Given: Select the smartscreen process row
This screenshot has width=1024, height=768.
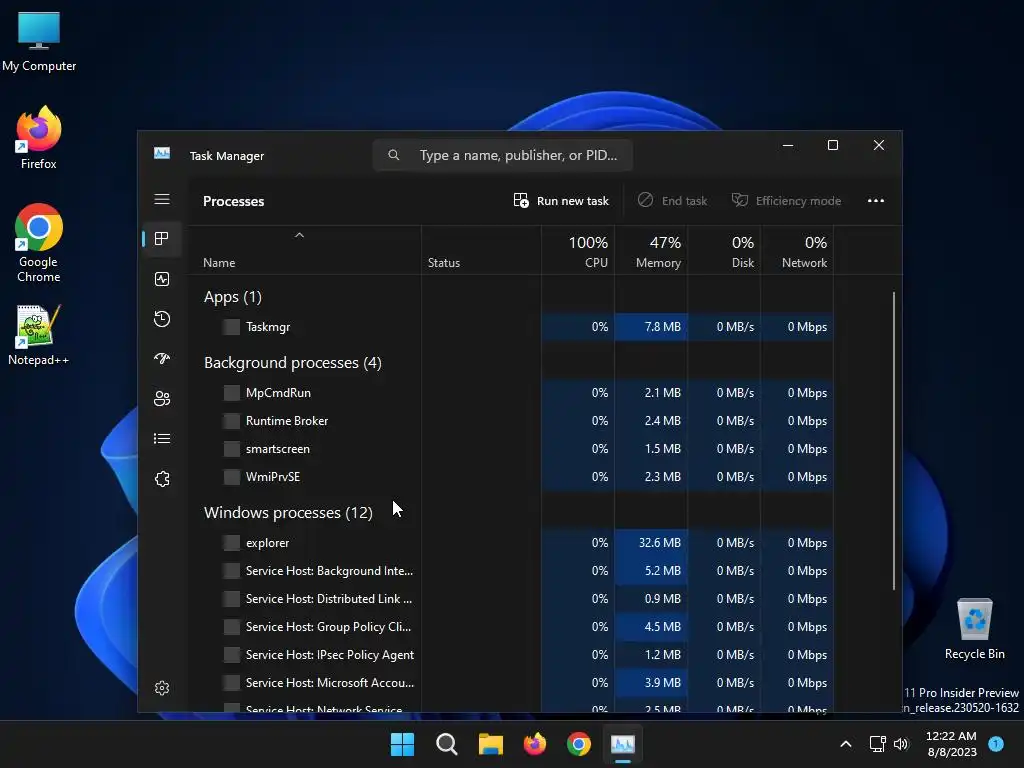Looking at the screenshot, I should [511, 449].
